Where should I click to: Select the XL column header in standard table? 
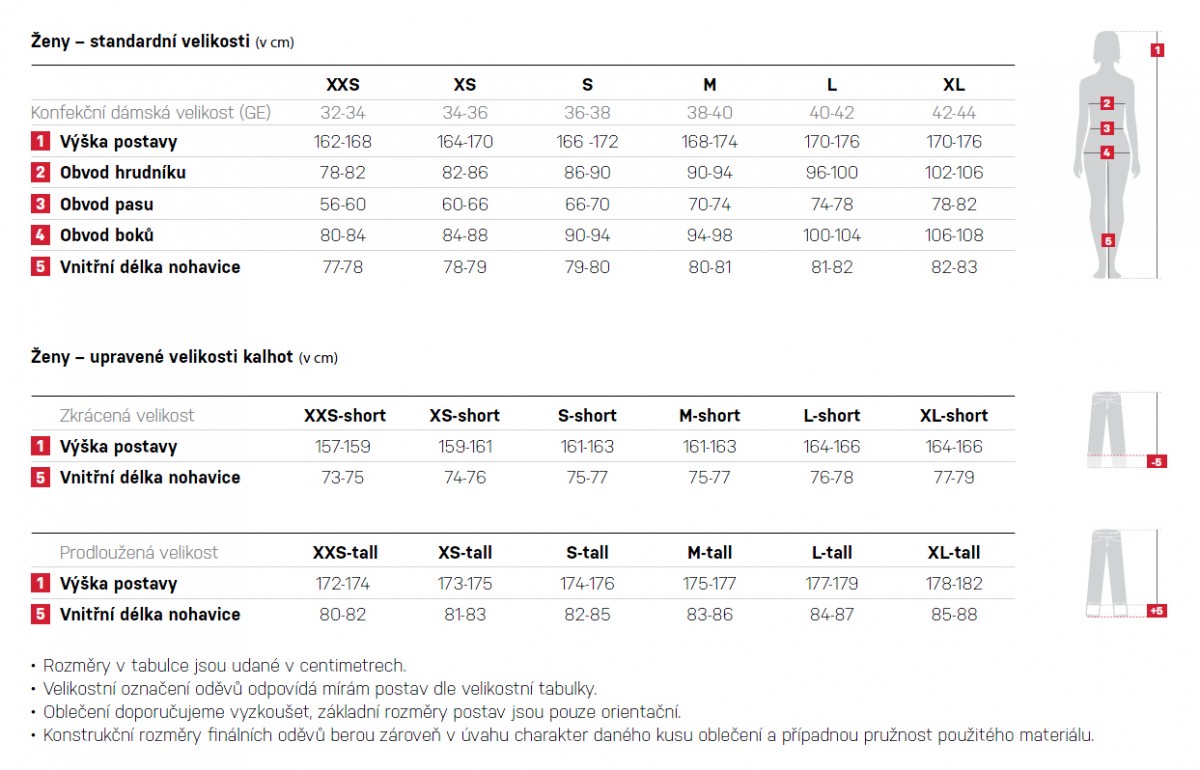954,85
